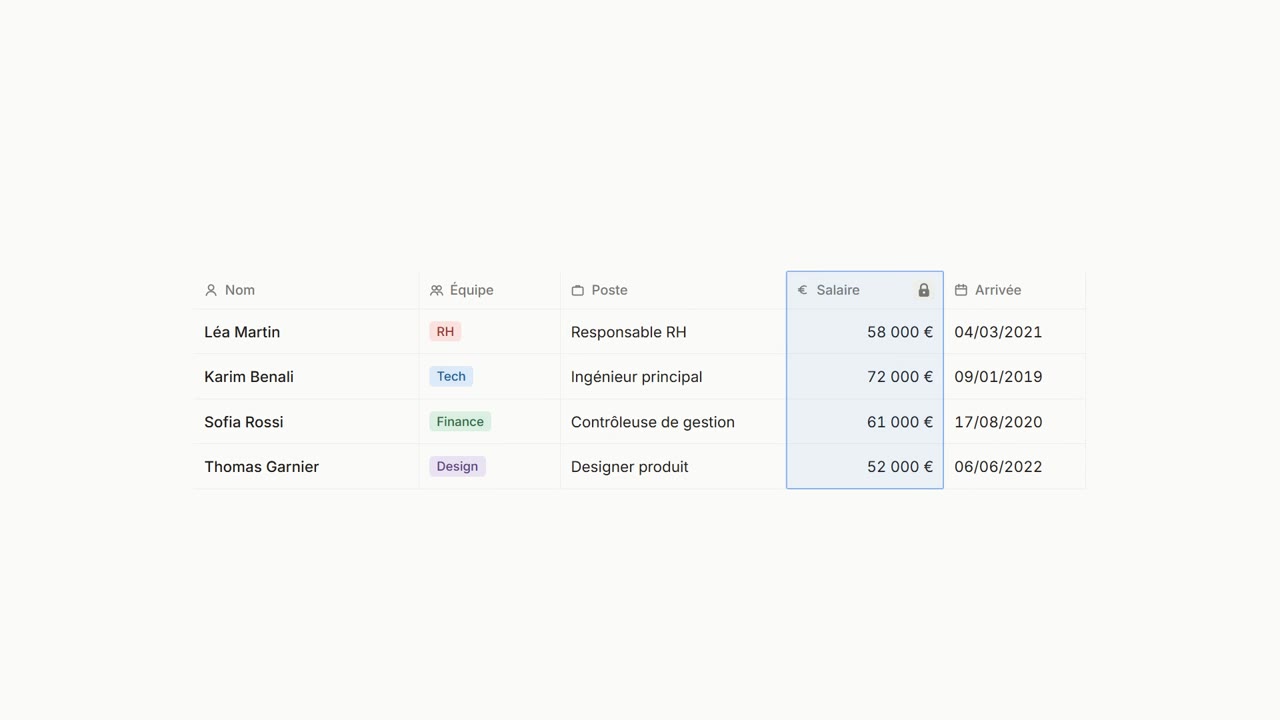This screenshot has height=720, width=1280.
Task: Select the Arrivée column header
Action: click(x=1015, y=290)
